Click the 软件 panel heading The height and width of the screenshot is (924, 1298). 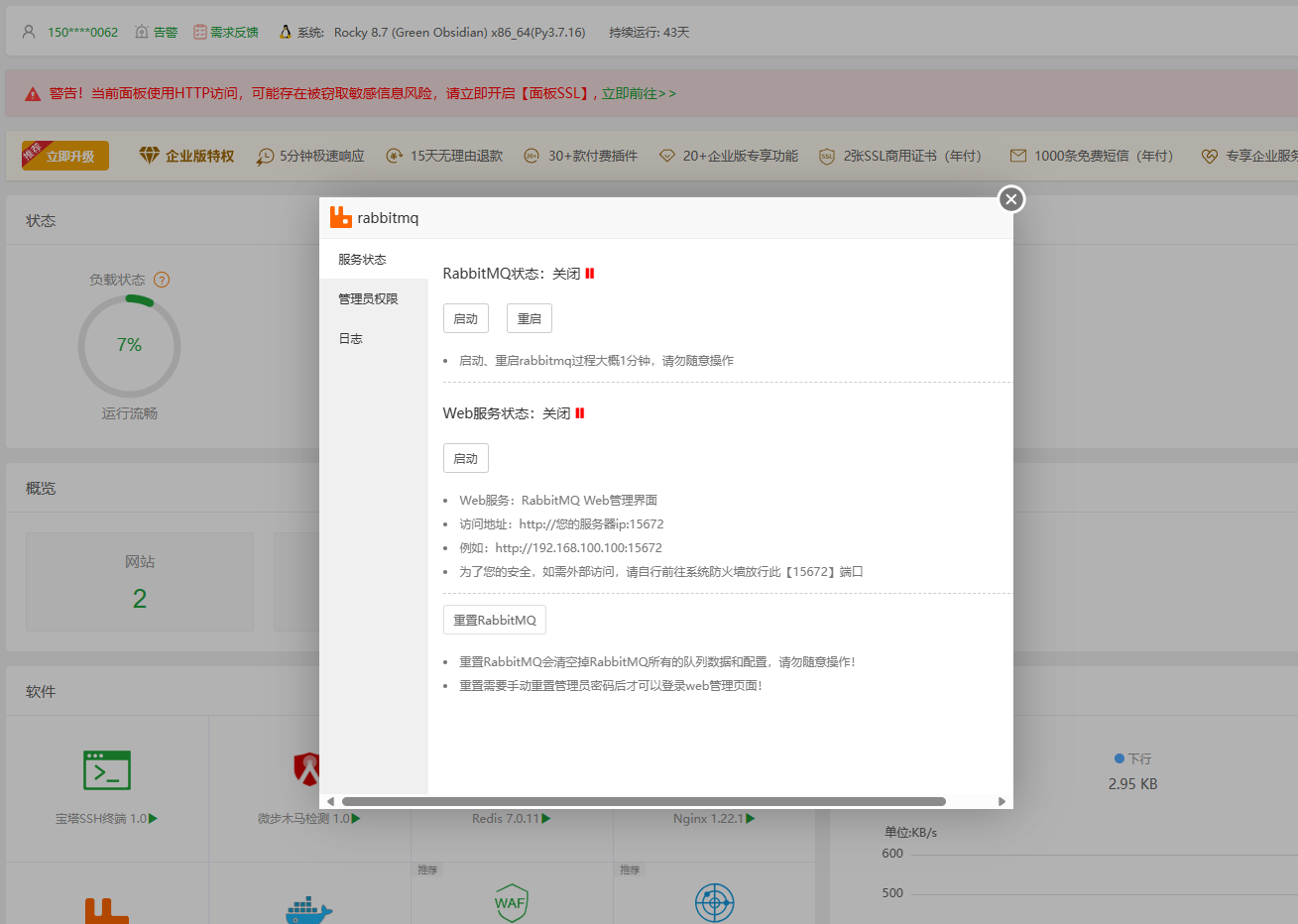click(x=41, y=691)
